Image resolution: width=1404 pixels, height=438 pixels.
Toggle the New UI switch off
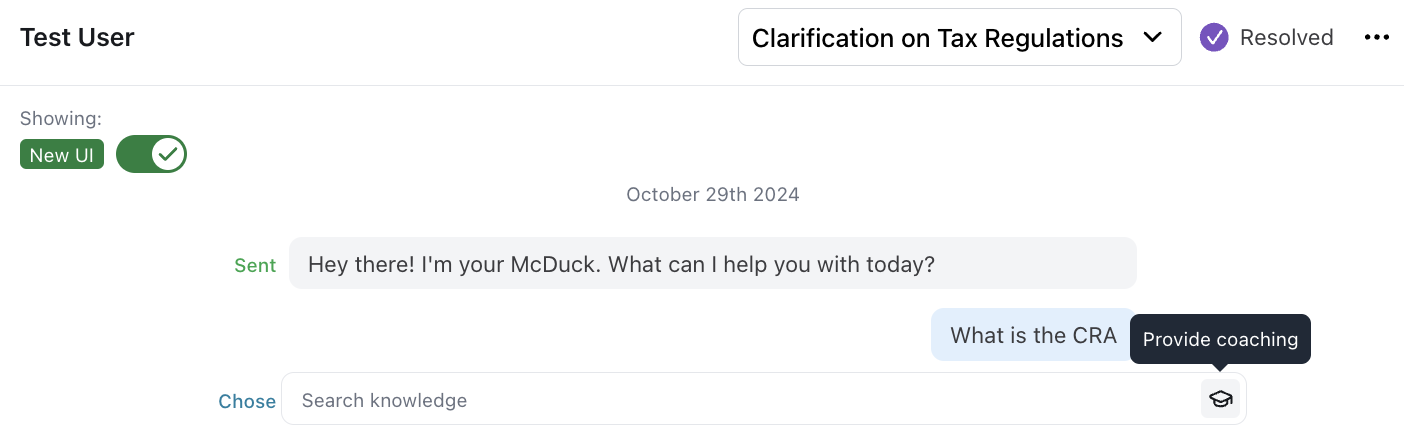pyautogui.click(x=152, y=155)
